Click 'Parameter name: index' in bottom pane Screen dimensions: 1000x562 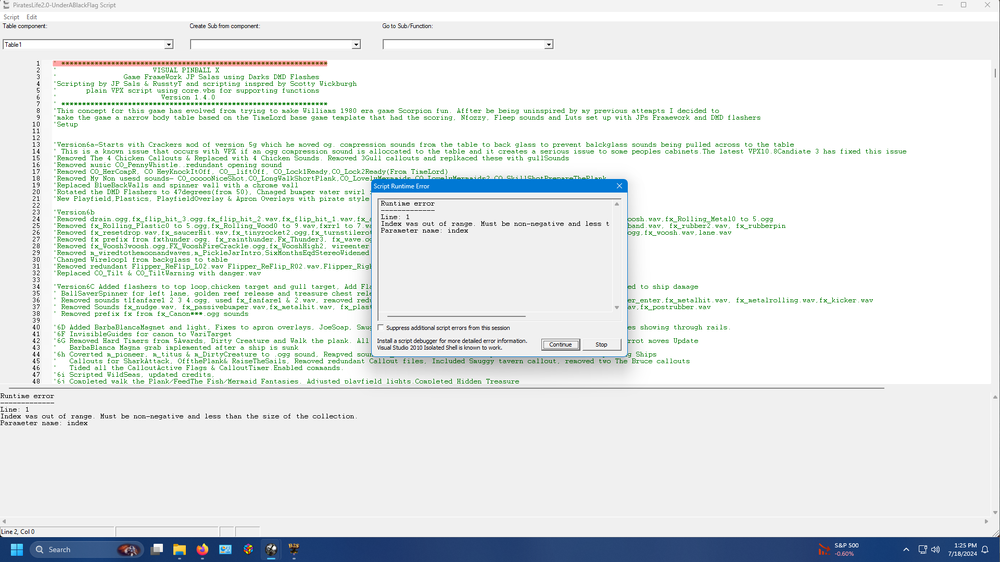click(44, 423)
